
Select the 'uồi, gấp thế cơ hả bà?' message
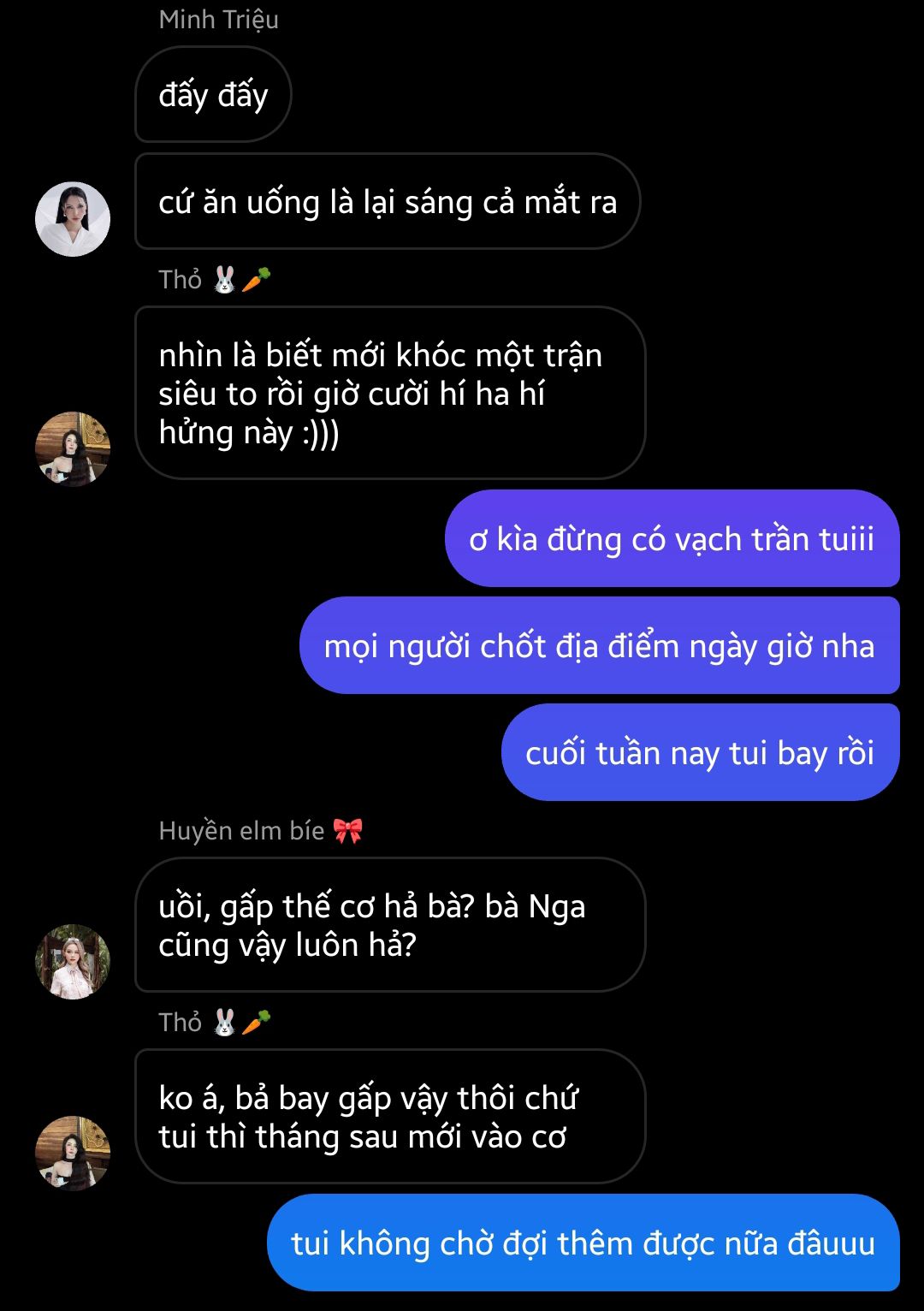coord(390,925)
